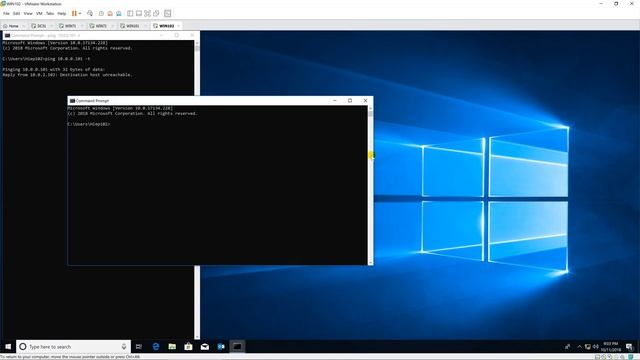Click the Type here to search box
640x360 pixels.
(73, 347)
